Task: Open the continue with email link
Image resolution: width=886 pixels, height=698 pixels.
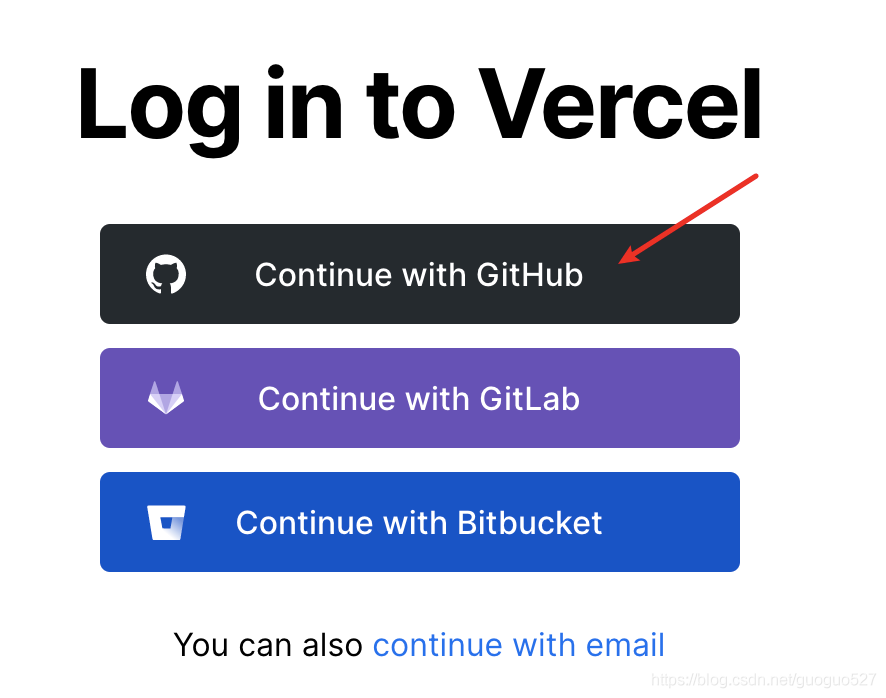Action: (x=518, y=645)
